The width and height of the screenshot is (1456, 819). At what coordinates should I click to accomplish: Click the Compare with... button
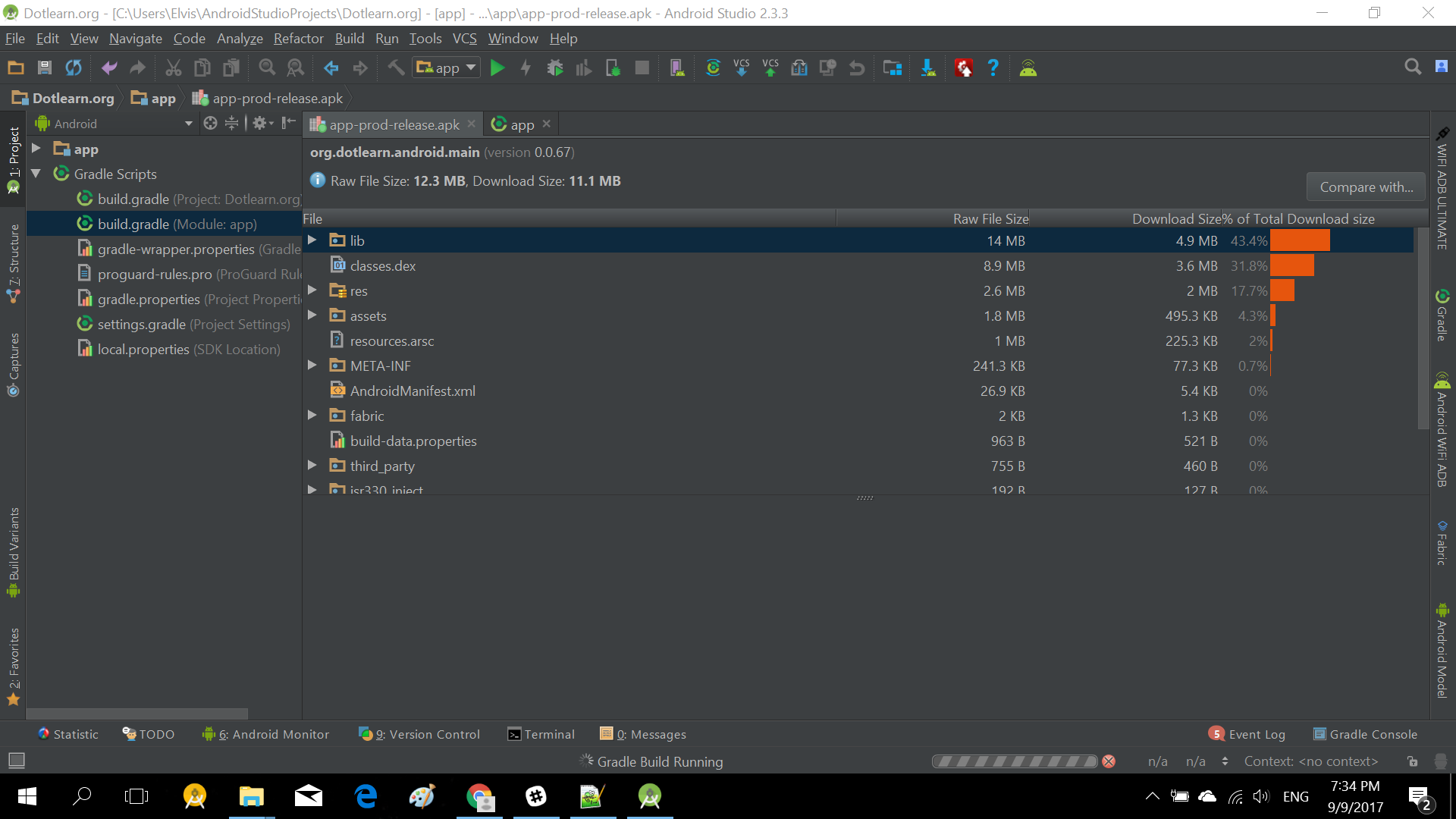1367,187
